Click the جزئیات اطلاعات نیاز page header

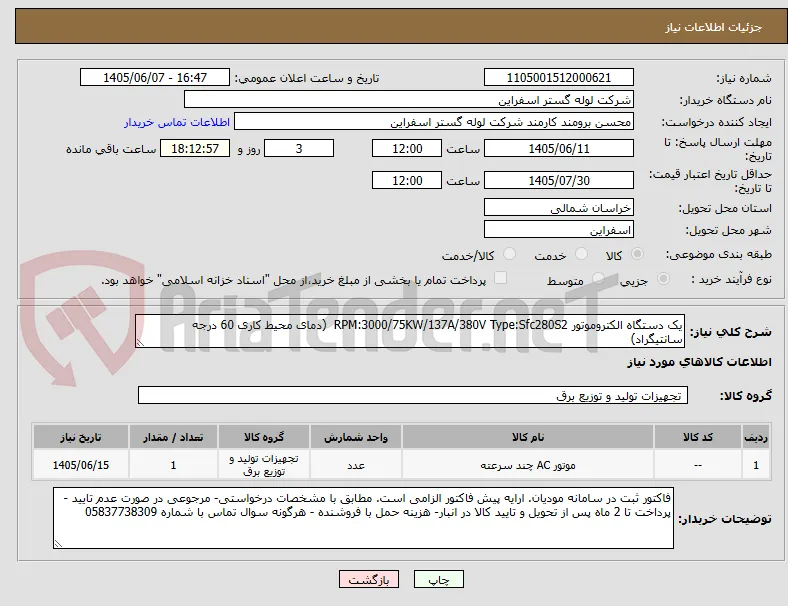tap(714, 27)
